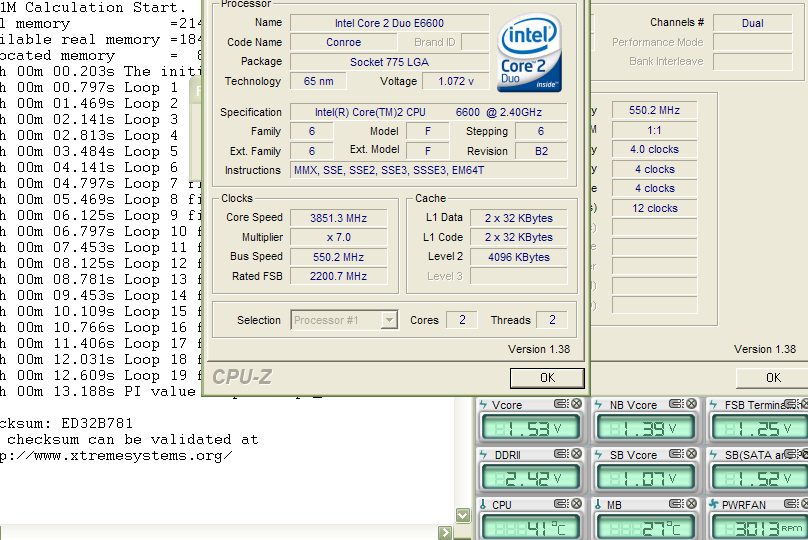
Task: Close the Vcore monitor widget
Action: click(577, 404)
